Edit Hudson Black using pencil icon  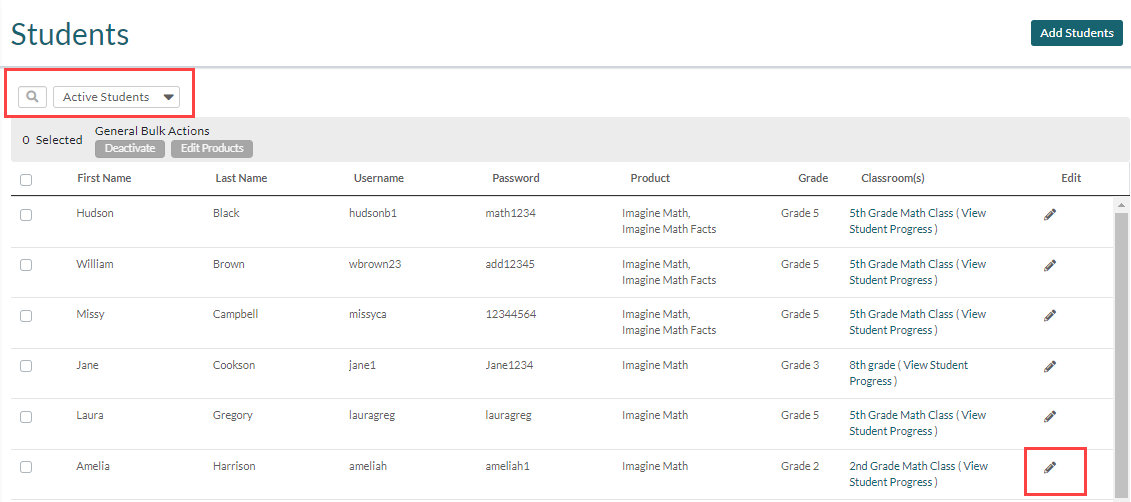click(x=1050, y=214)
